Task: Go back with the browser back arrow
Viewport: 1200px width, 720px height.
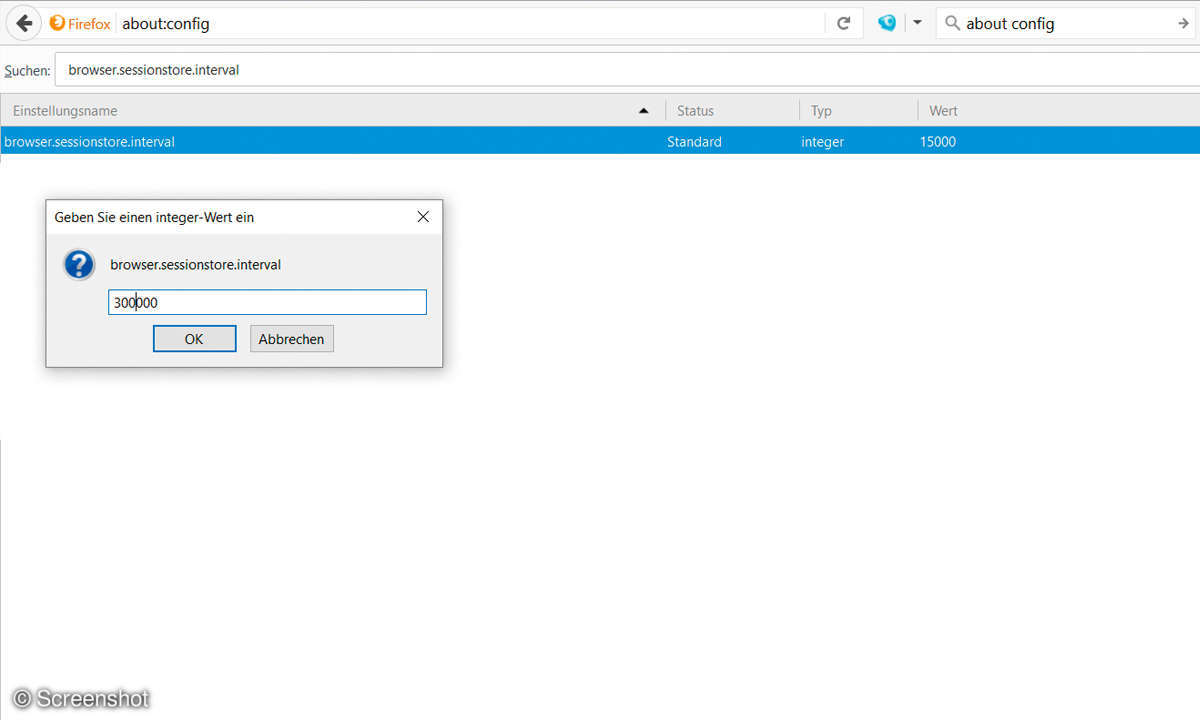Action: pyautogui.click(x=24, y=23)
